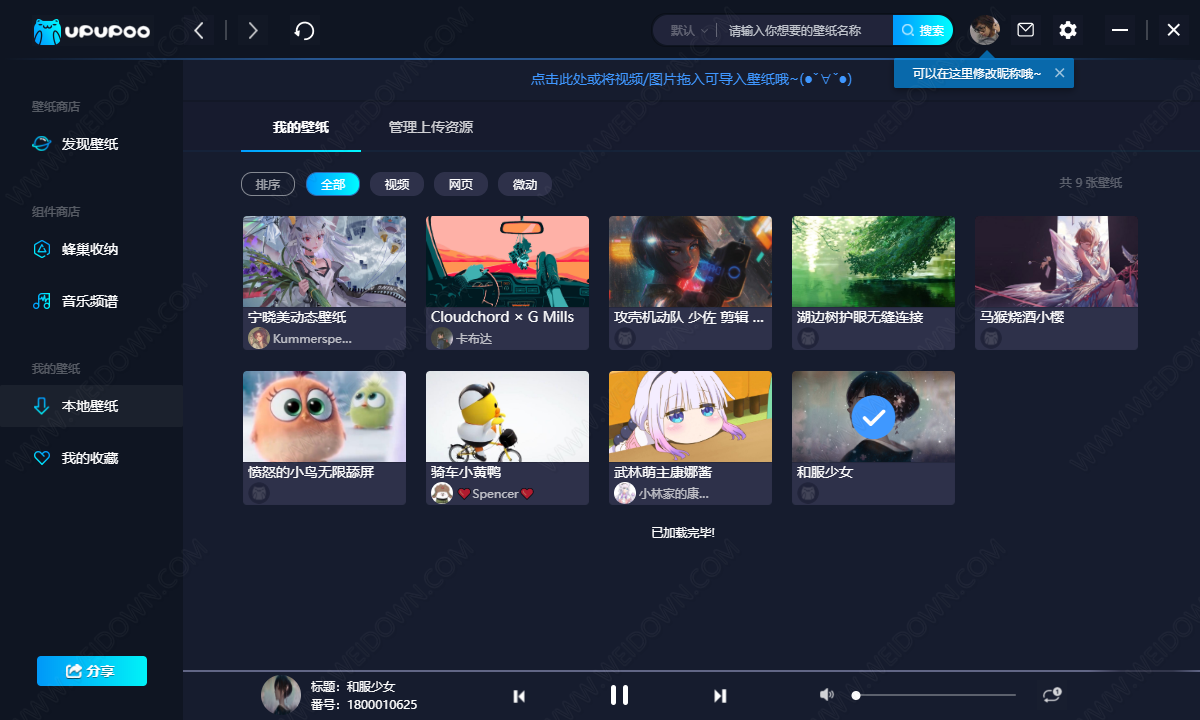Screen dimensions: 1200x720
Task: Click the 攻壳机动队 card author icon
Action: pyautogui.click(x=625, y=338)
